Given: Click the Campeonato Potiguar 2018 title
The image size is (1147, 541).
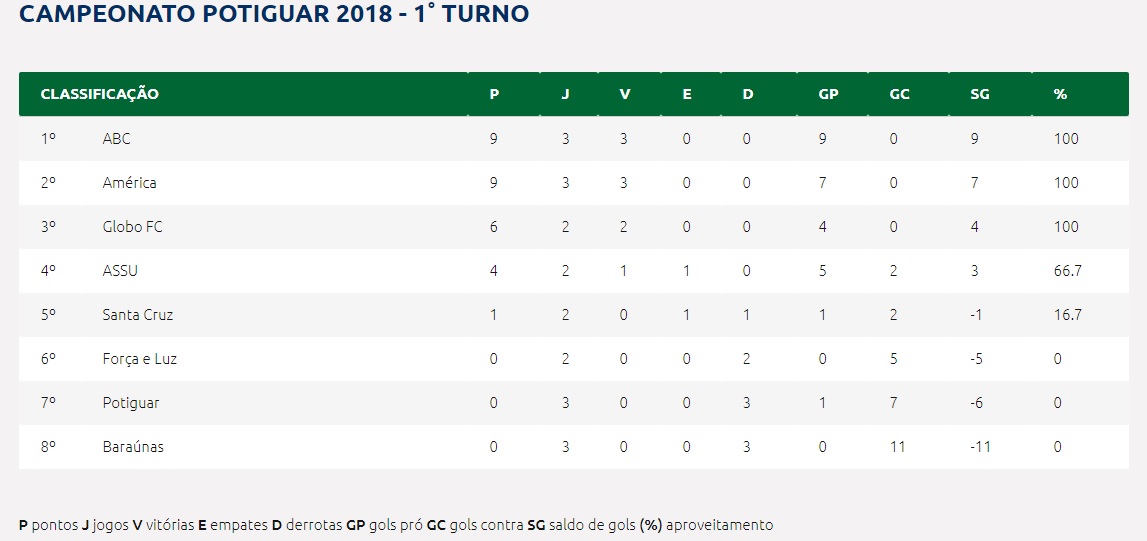Looking at the screenshot, I should click(274, 13).
